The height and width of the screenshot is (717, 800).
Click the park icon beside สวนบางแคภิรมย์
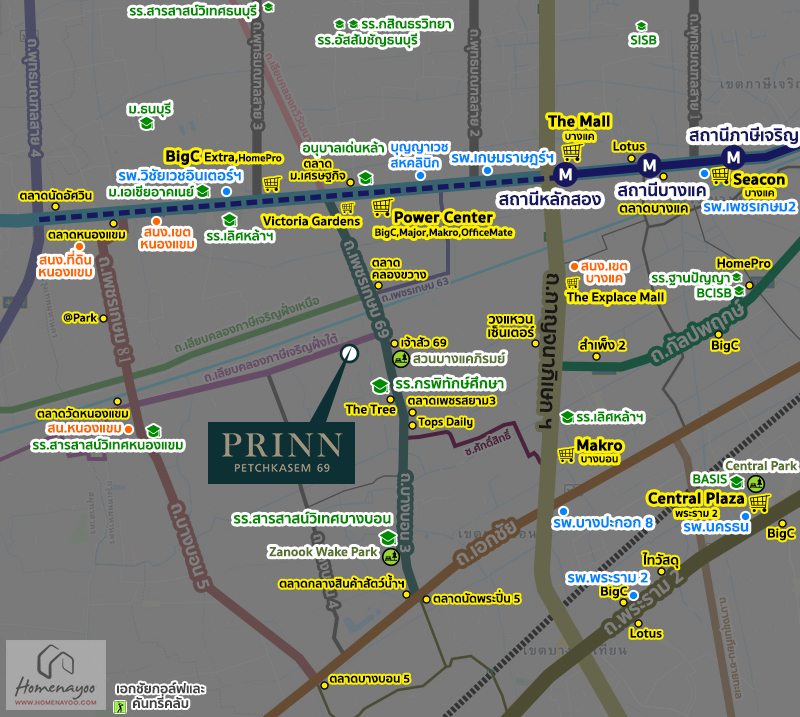401,359
